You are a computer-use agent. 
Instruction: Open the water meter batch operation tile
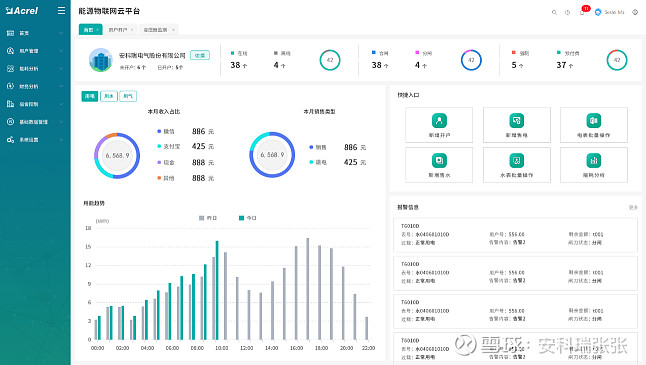[517, 165]
